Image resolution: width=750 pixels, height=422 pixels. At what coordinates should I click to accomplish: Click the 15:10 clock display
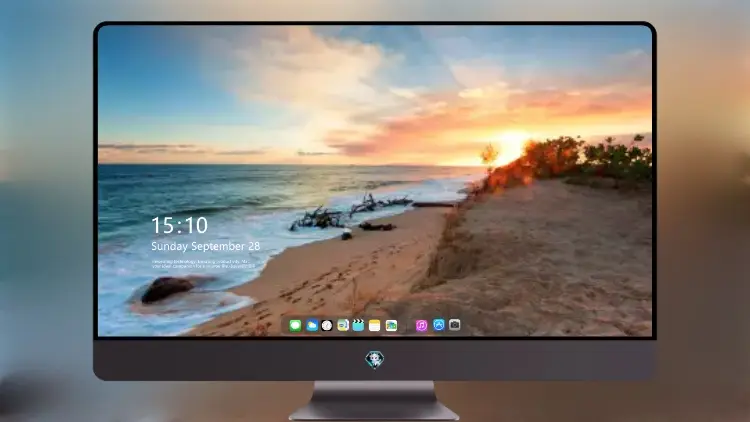[x=179, y=225]
